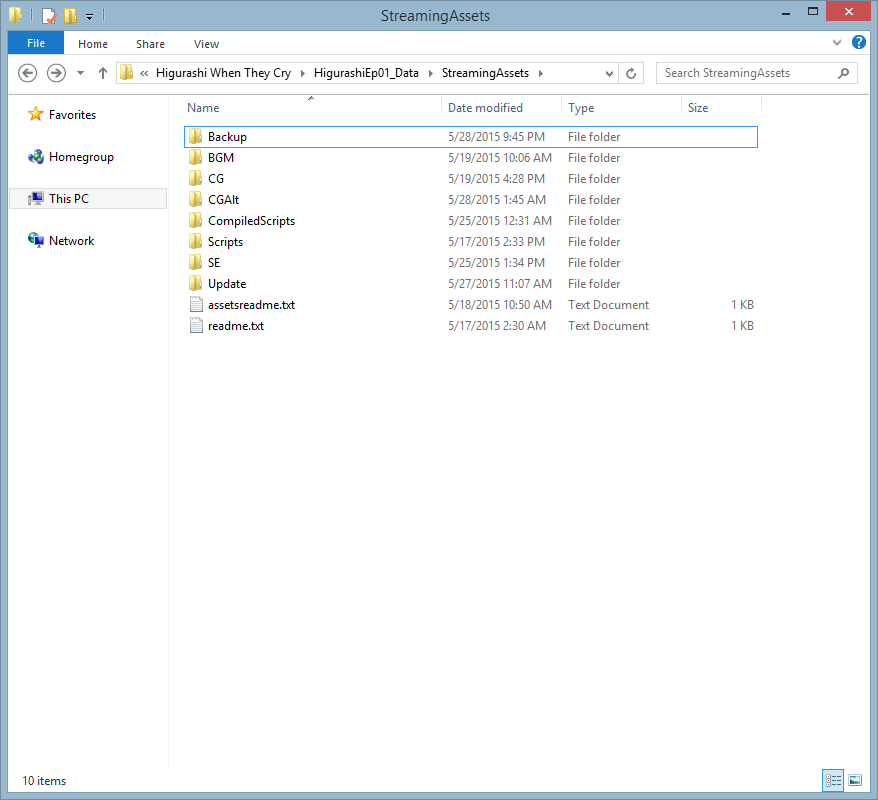This screenshot has height=800, width=878.
Task: Open Explorer help via question mark icon
Action: (858, 43)
